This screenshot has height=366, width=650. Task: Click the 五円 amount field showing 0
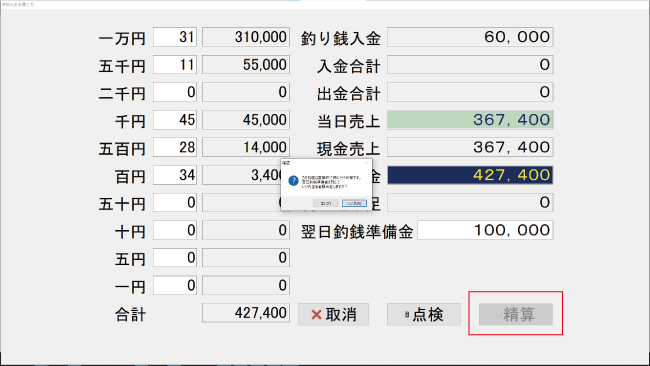click(246, 257)
